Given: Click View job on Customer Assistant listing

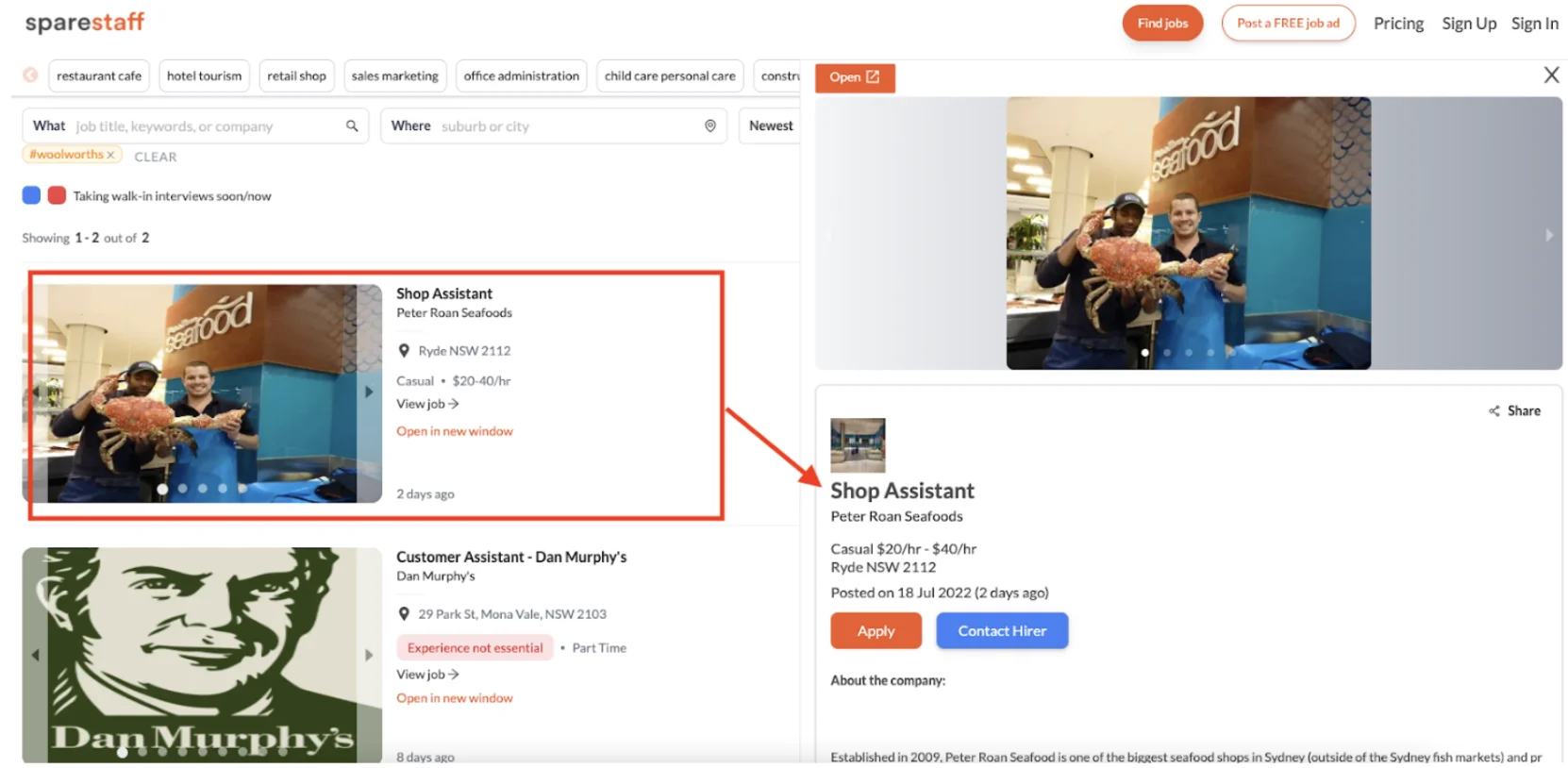Looking at the screenshot, I should 427,675.
